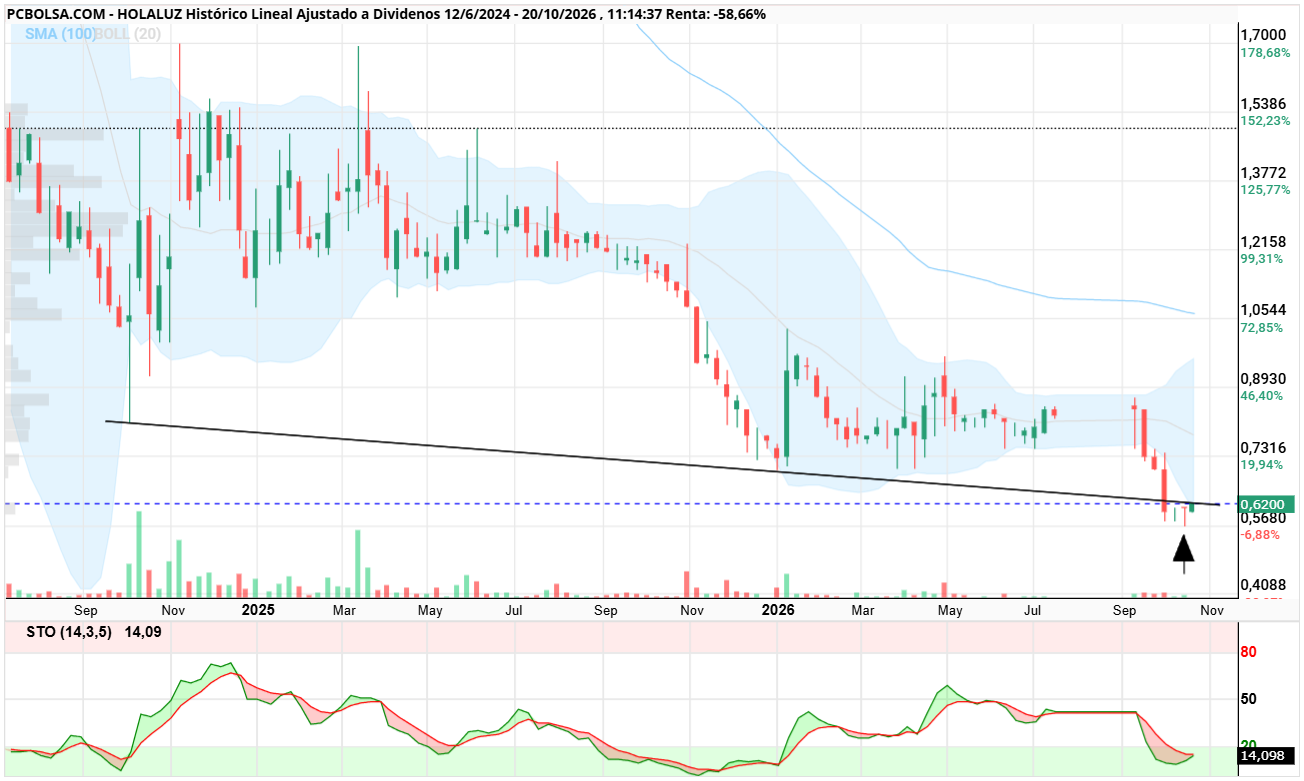
Task: Select the 0,7316 price level
Action: [x=1263, y=448]
